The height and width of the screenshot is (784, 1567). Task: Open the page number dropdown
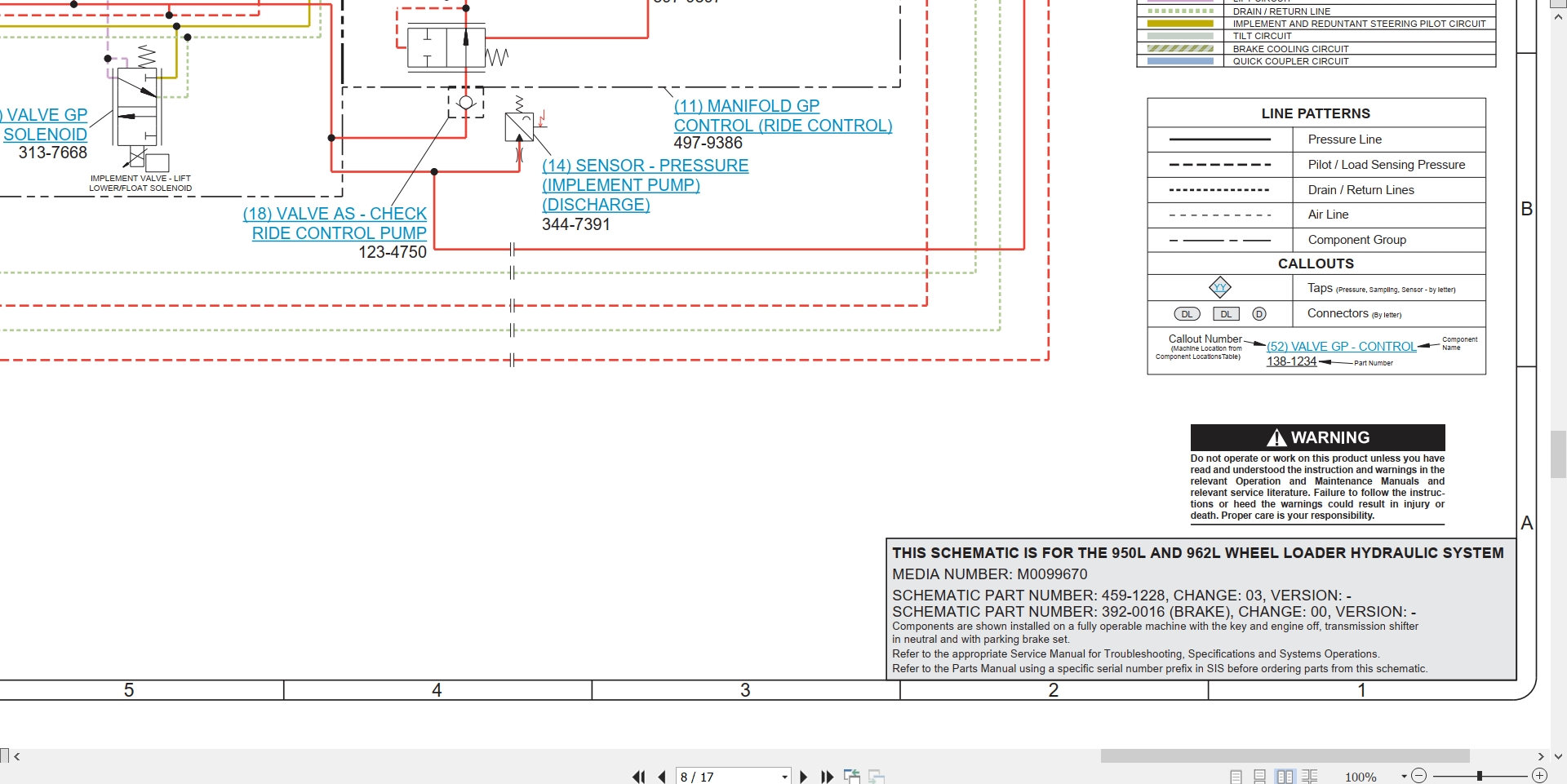coord(784,777)
